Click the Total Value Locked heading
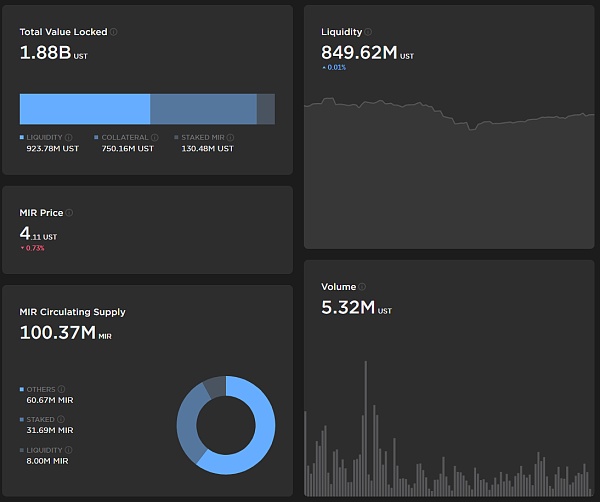Viewport: 600px width, 502px height. (64, 32)
